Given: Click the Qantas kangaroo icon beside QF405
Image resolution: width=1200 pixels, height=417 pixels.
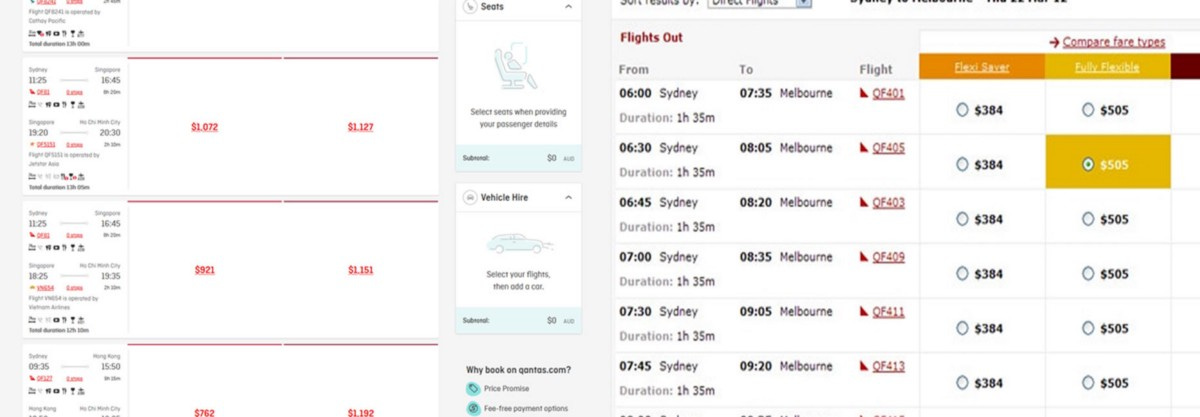Looking at the screenshot, I should (865, 148).
